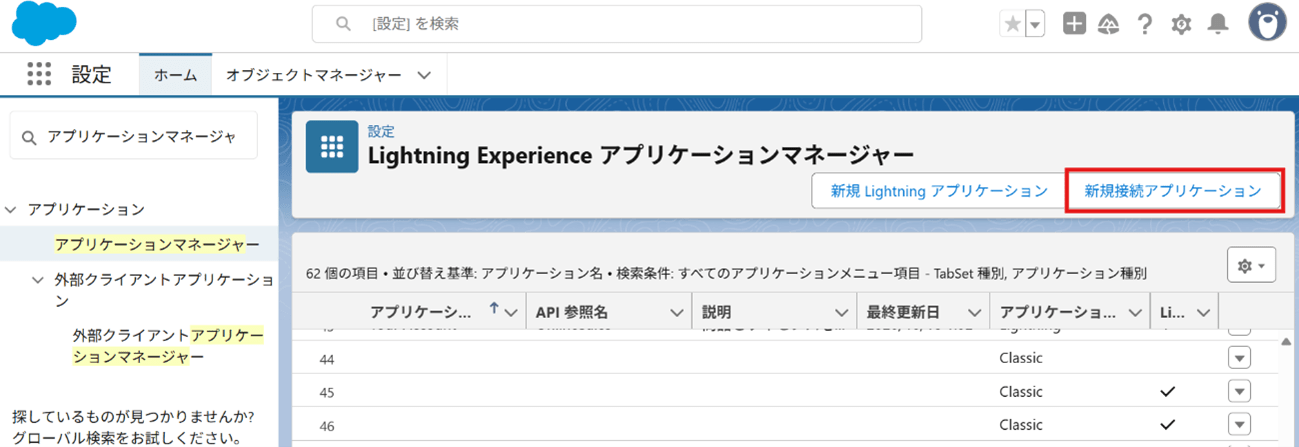Open the setup gear icon in header
The width and height of the screenshot is (1299, 447).
pyautogui.click(x=1181, y=24)
